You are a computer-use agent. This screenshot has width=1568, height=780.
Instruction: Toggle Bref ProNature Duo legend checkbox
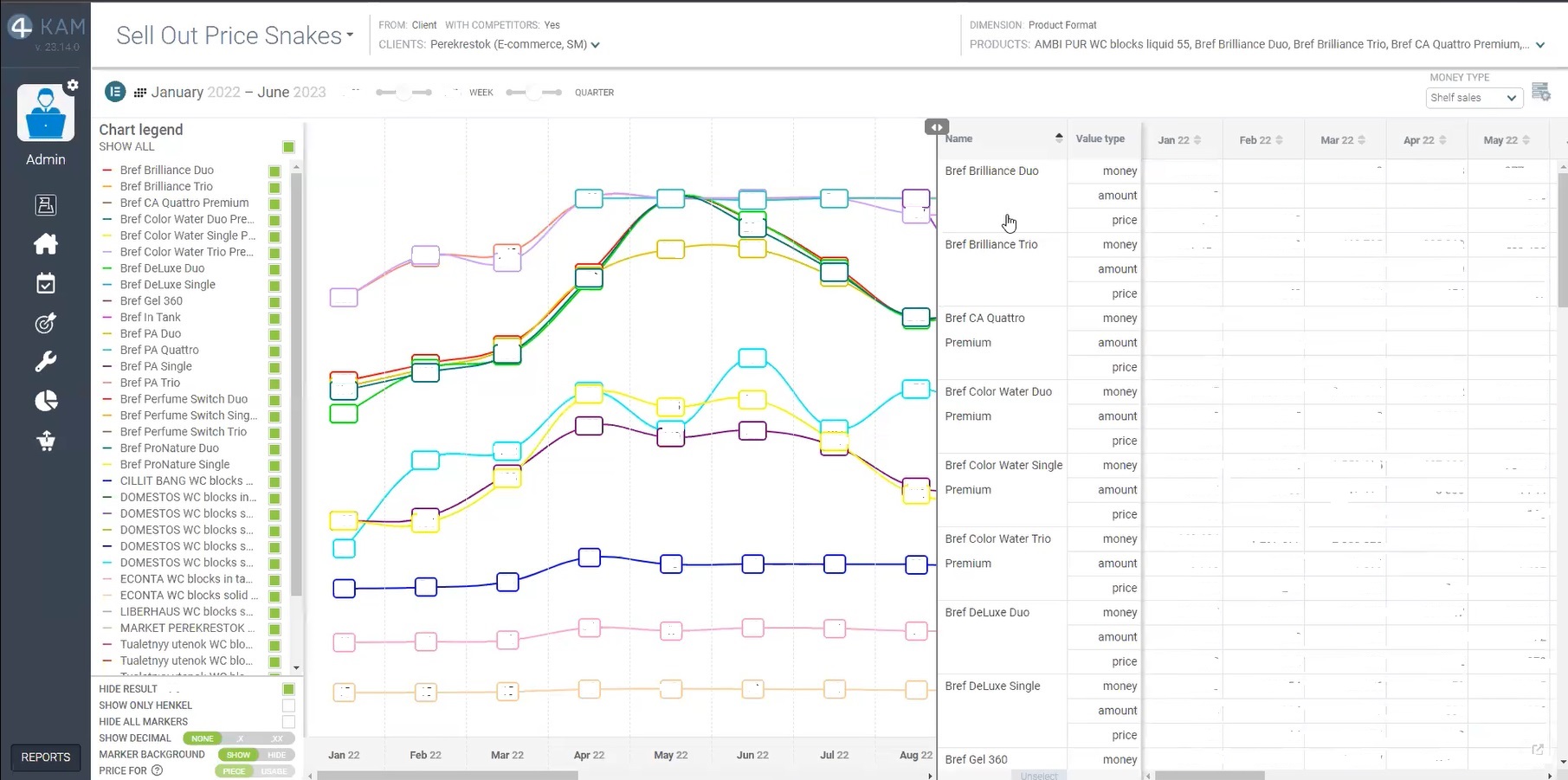click(274, 449)
